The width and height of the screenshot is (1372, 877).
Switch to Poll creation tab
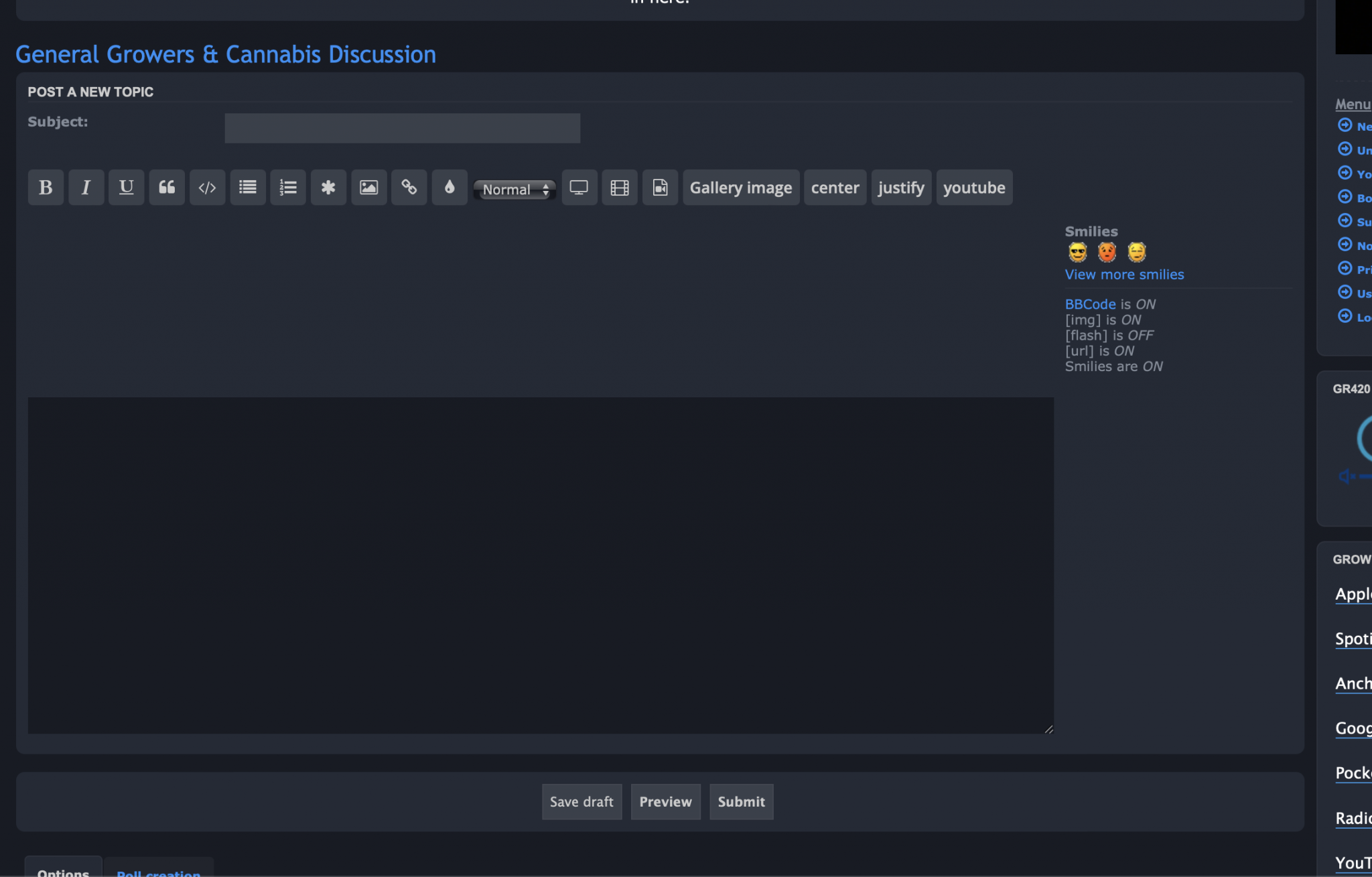159,870
